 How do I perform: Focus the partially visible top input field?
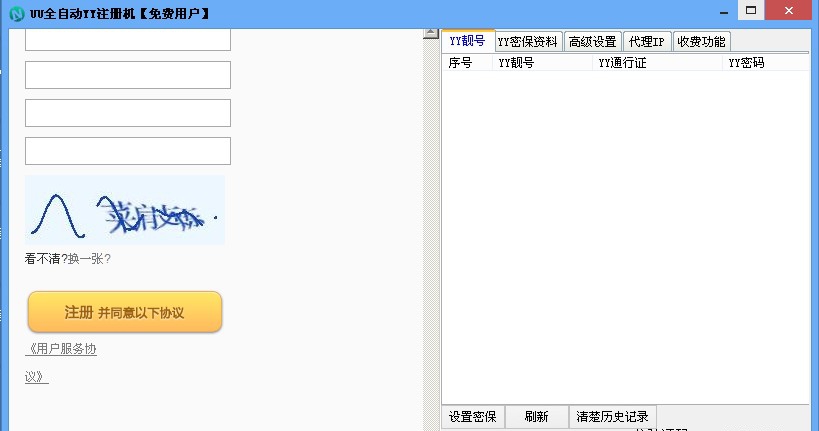(x=128, y=40)
